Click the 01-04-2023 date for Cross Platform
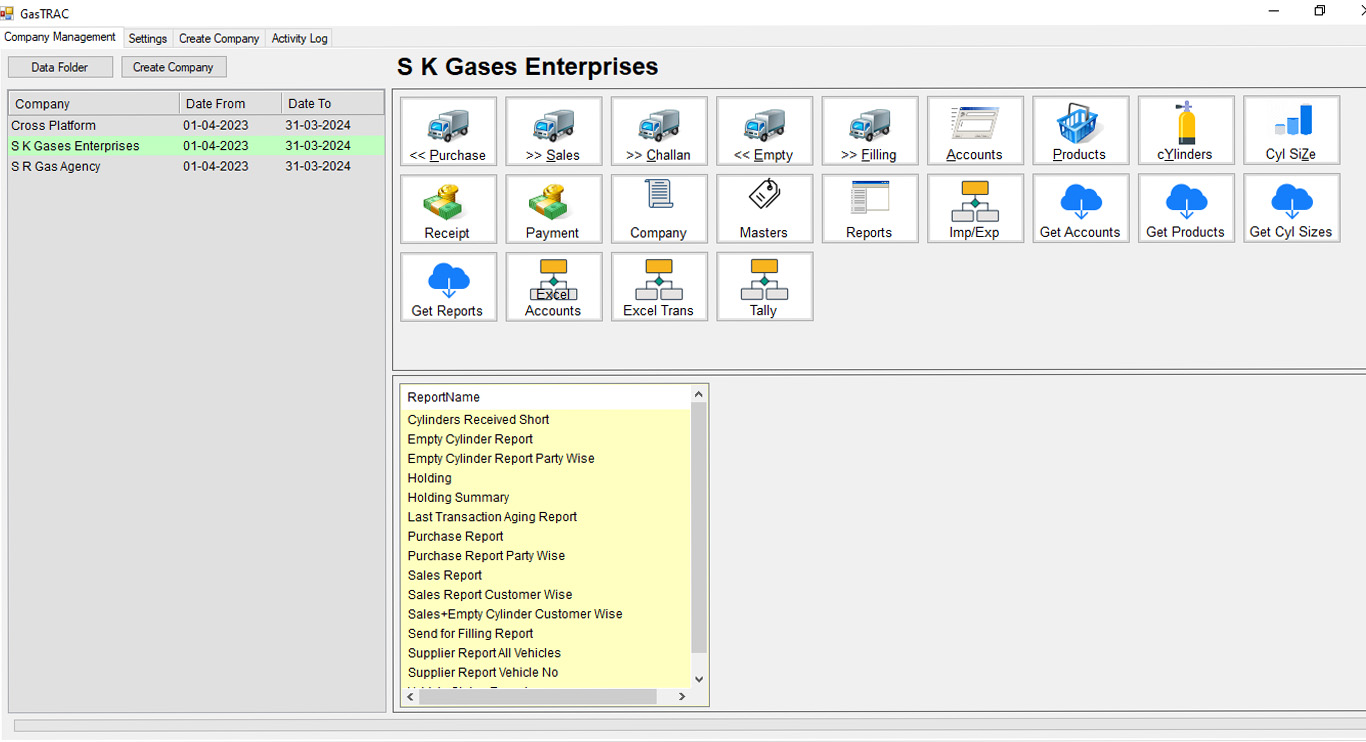This screenshot has width=1366, height=742. 216,125
